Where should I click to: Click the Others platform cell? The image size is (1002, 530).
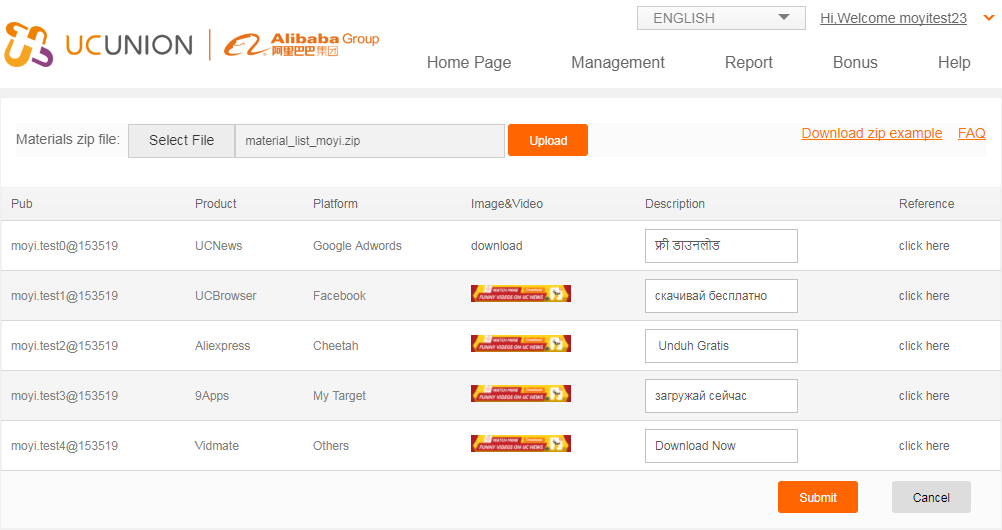point(331,445)
